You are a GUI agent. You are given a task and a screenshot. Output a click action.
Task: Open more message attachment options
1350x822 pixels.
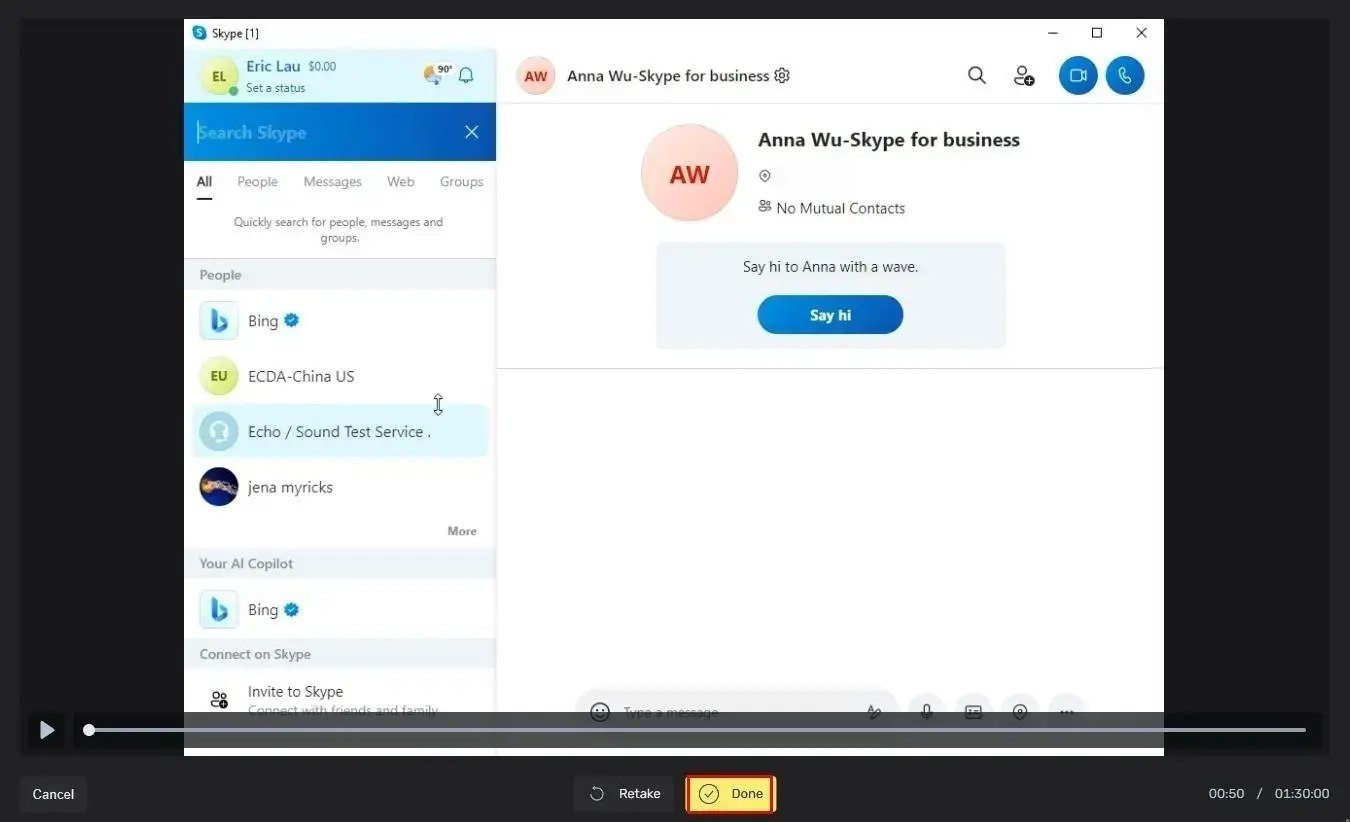(1066, 711)
